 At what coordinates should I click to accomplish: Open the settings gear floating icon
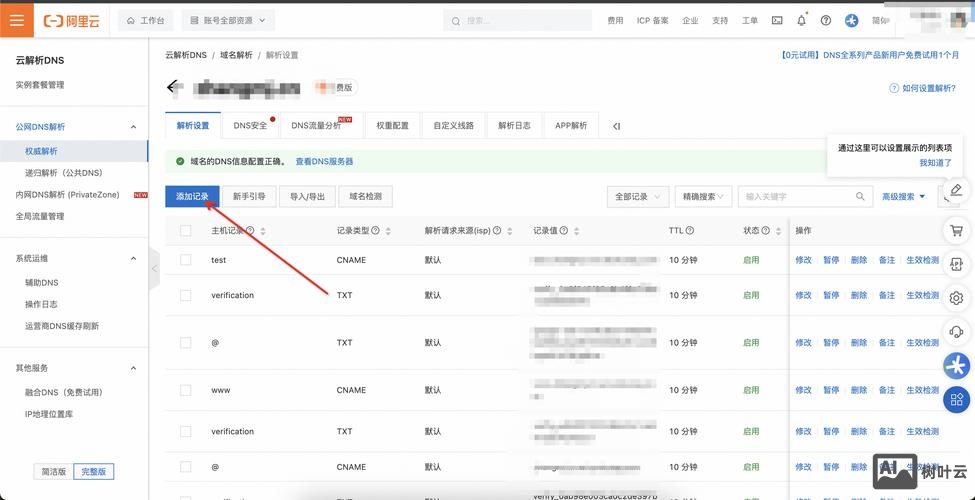[x=956, y=298]
